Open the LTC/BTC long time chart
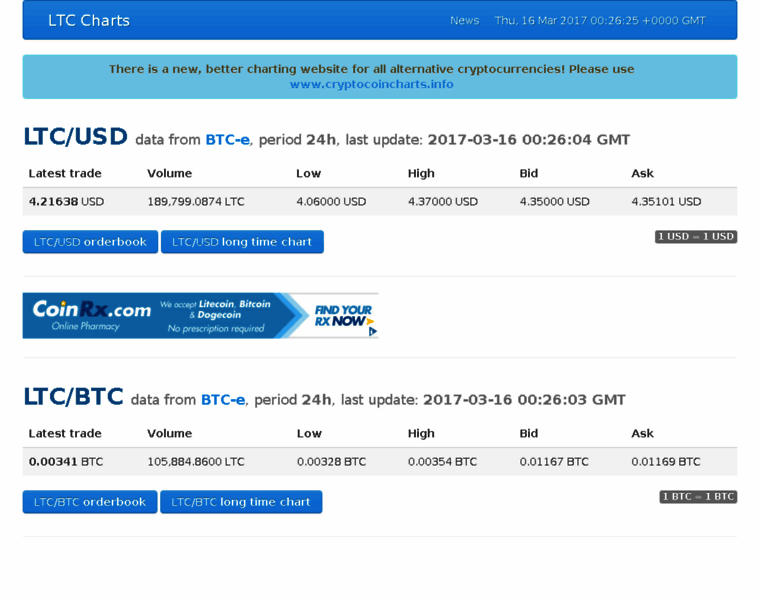Screen dimensions: 760x600 [241, 502]
